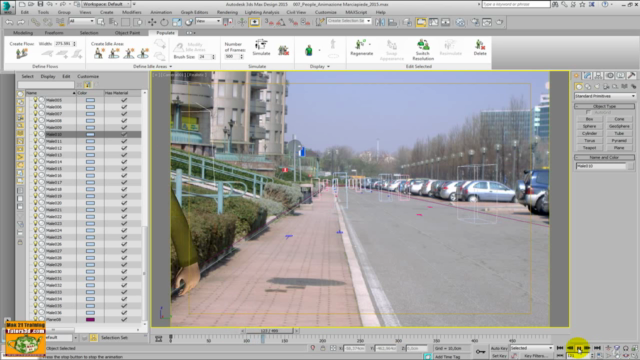The width and height of the screenshot is (640, 360).
Task: Open the Utilities hammer tab in command panel
Action: (631, 76)
